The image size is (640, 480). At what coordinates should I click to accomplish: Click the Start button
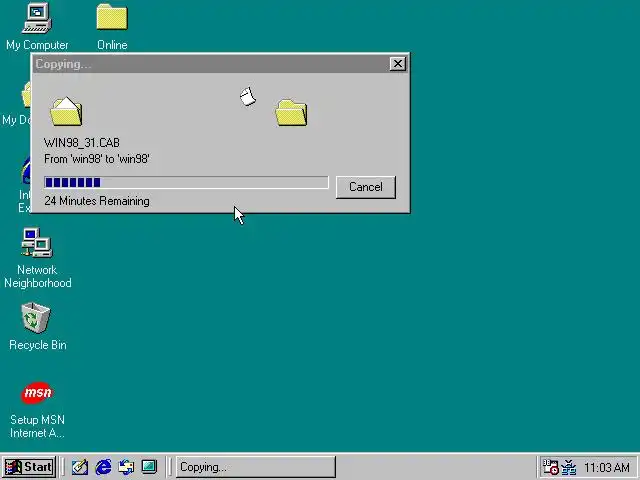29,467
